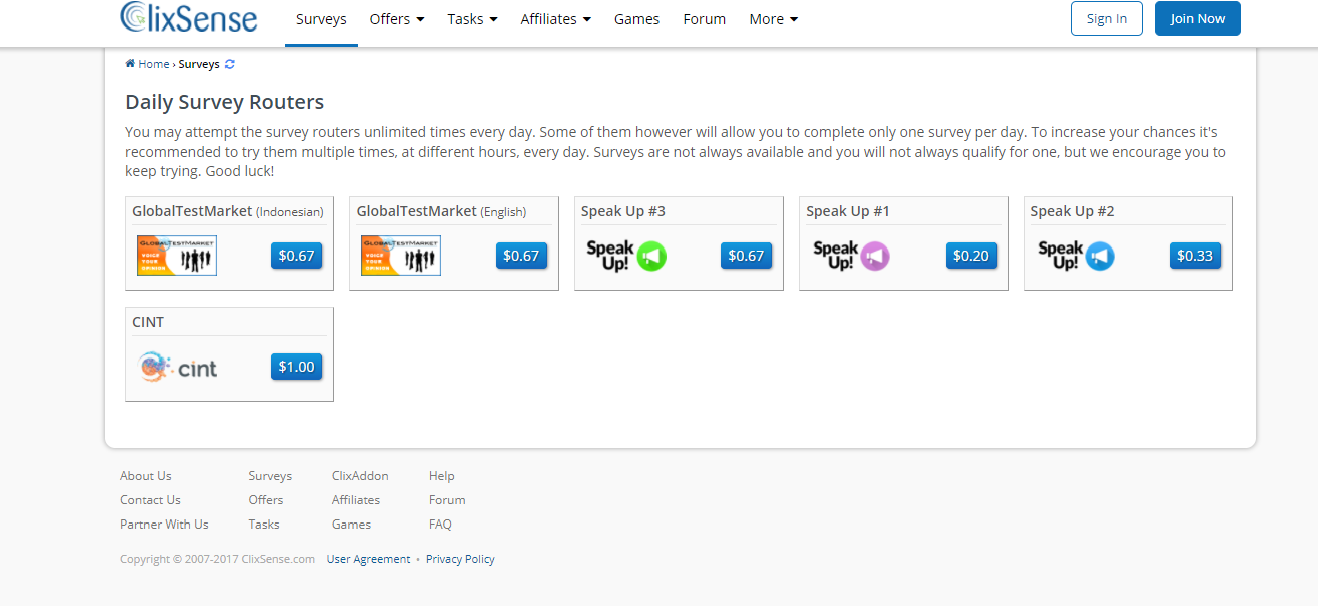Image resolution: width=1318 pixels, height=606 pixels.
Task: Click the Join Now button
Action: [x=1198, y=18]
